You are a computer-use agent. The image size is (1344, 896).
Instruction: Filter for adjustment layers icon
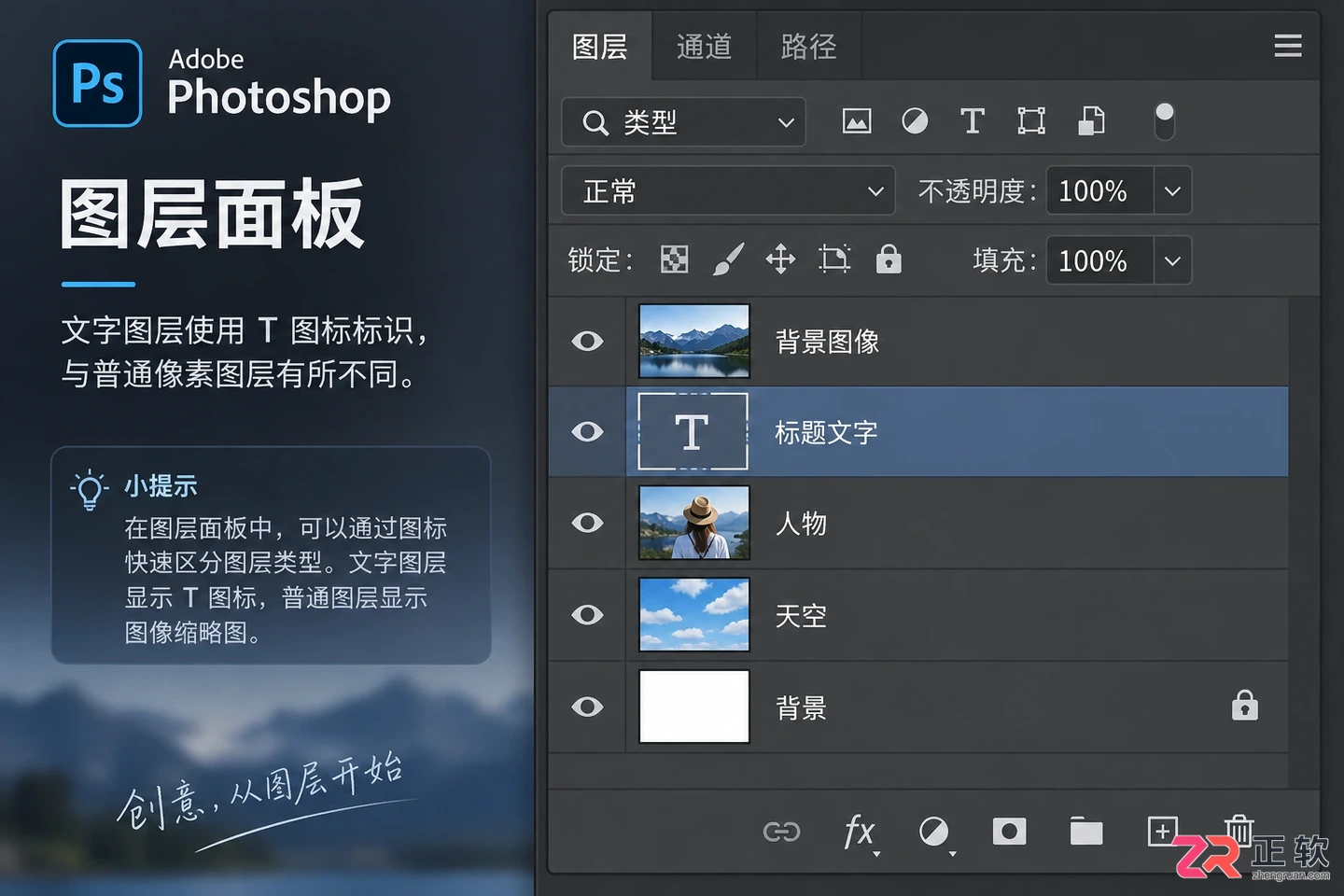click(x=915, y=121)
